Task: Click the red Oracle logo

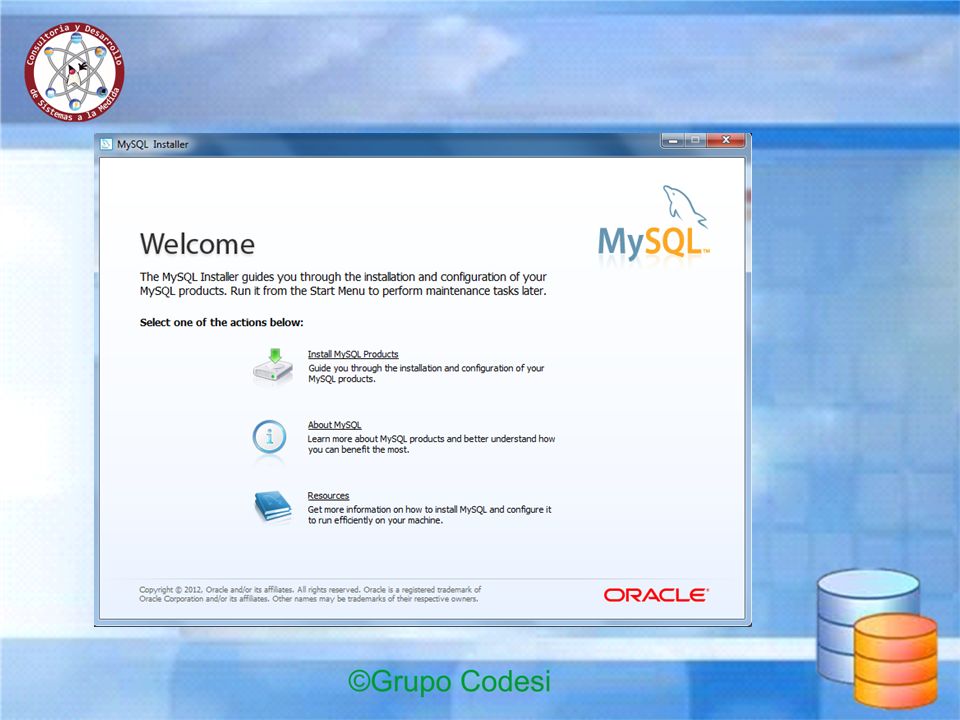Action: tap(656, 595)
